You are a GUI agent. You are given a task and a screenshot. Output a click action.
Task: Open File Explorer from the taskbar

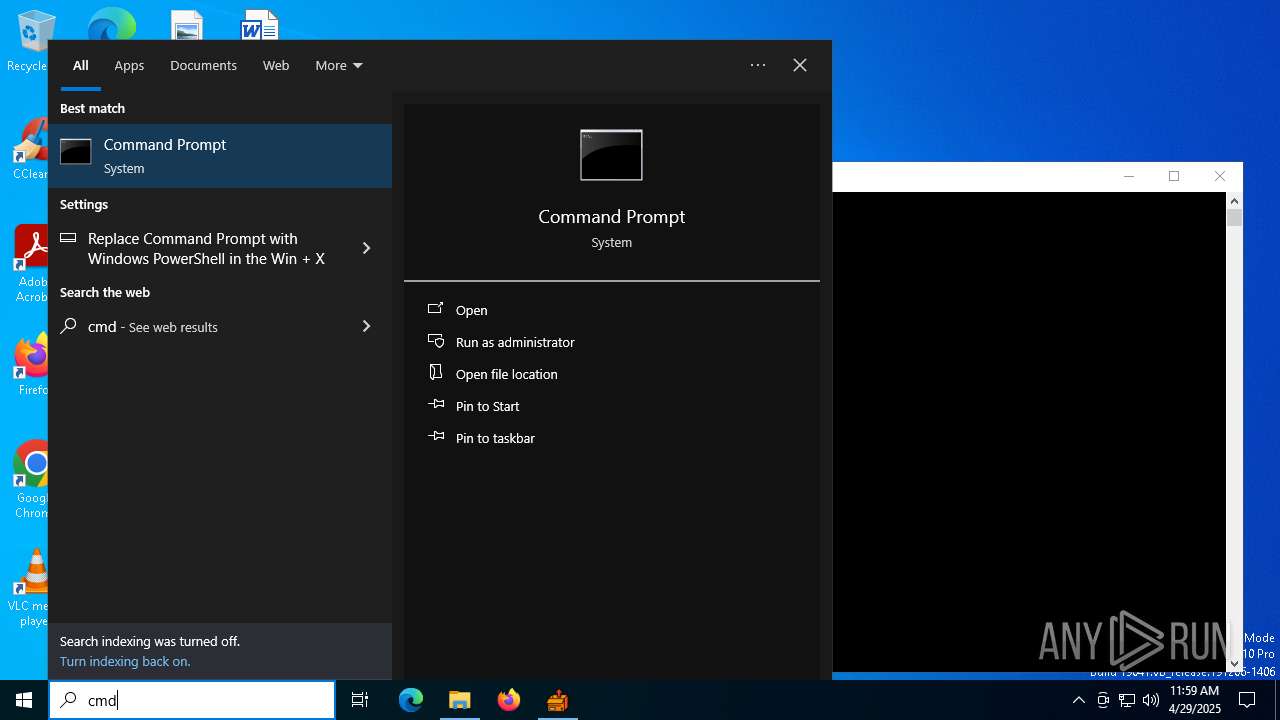tap(460, 700)
